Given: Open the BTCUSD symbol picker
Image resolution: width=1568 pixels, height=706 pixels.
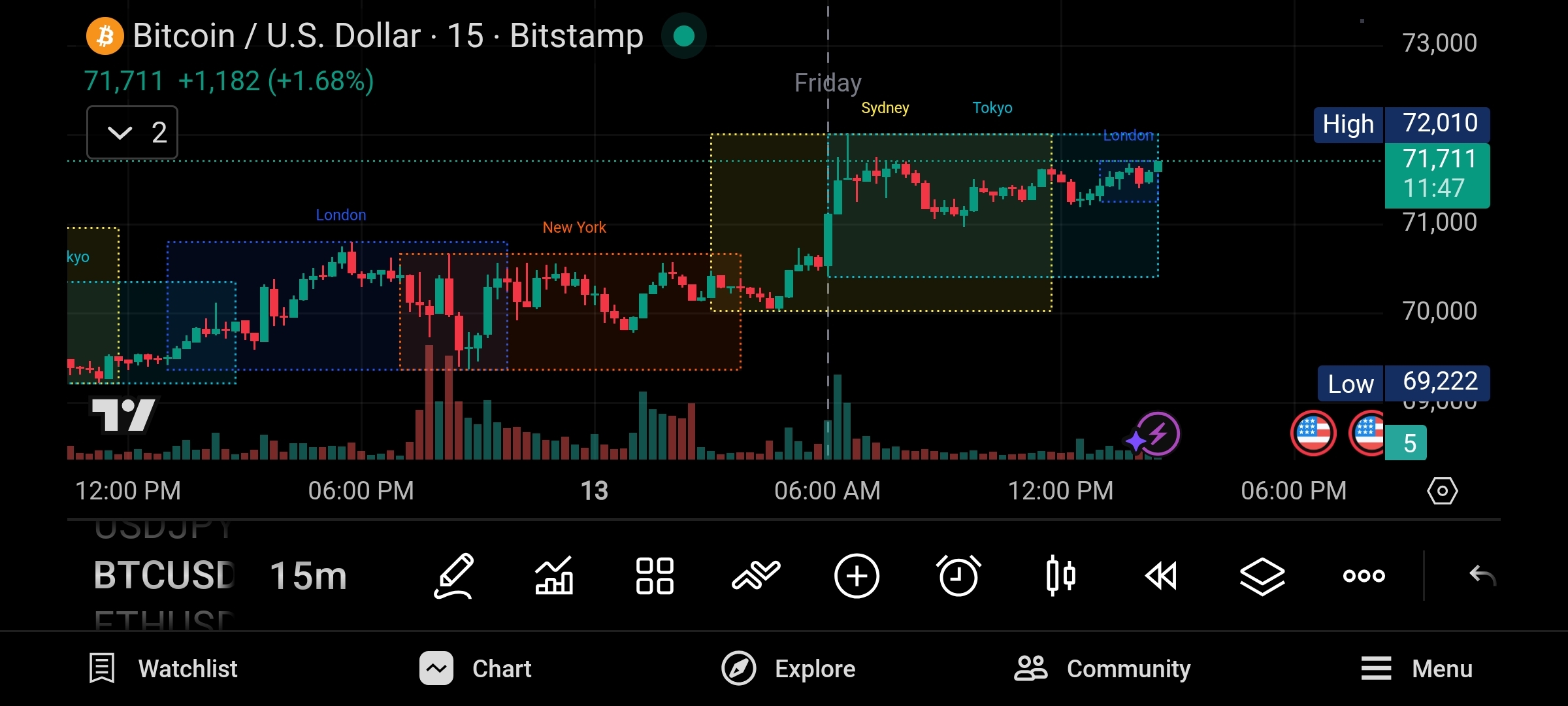Looking at the screenshot, I should coord(164,576).
